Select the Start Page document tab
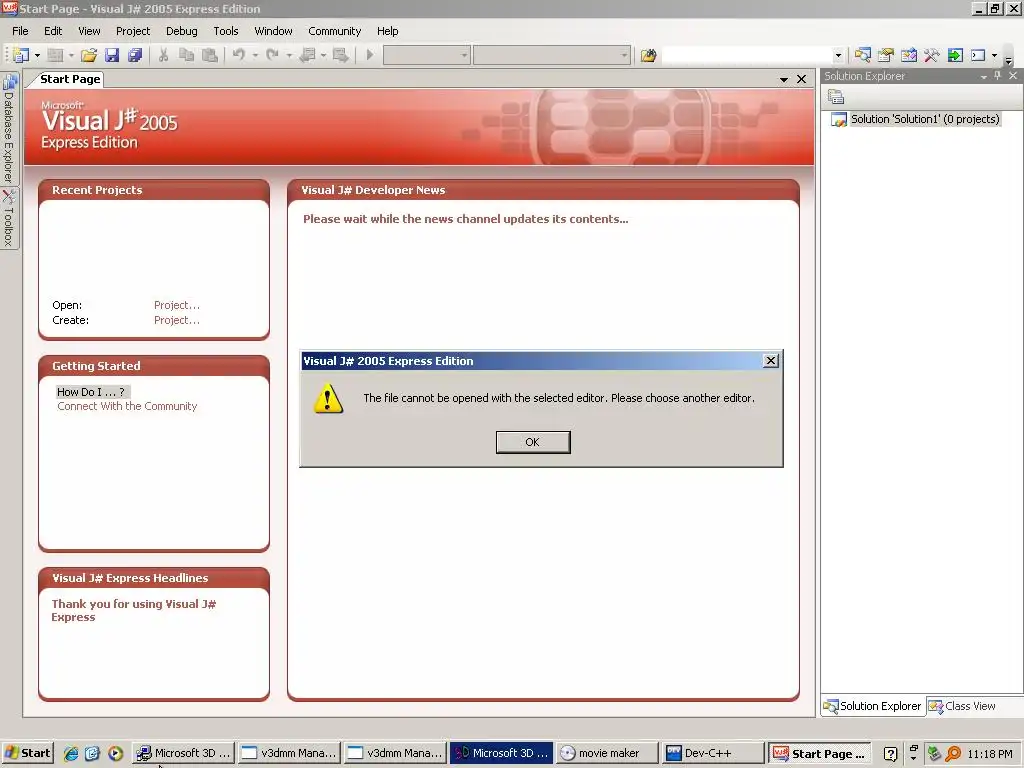 [69, 79]
